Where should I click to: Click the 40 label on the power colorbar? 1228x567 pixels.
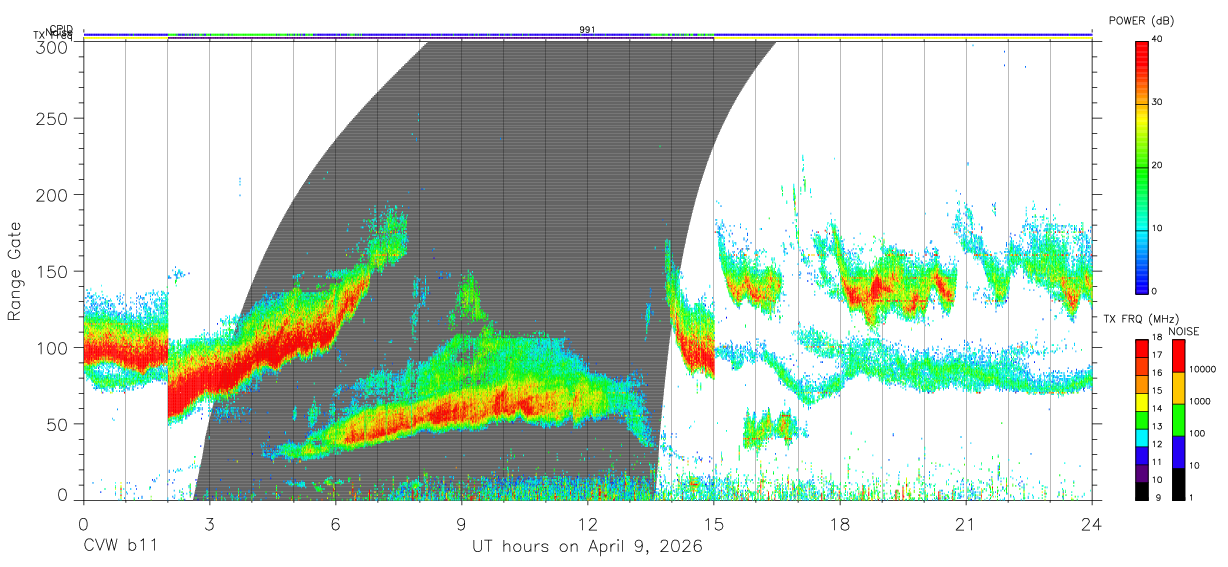1158,39
